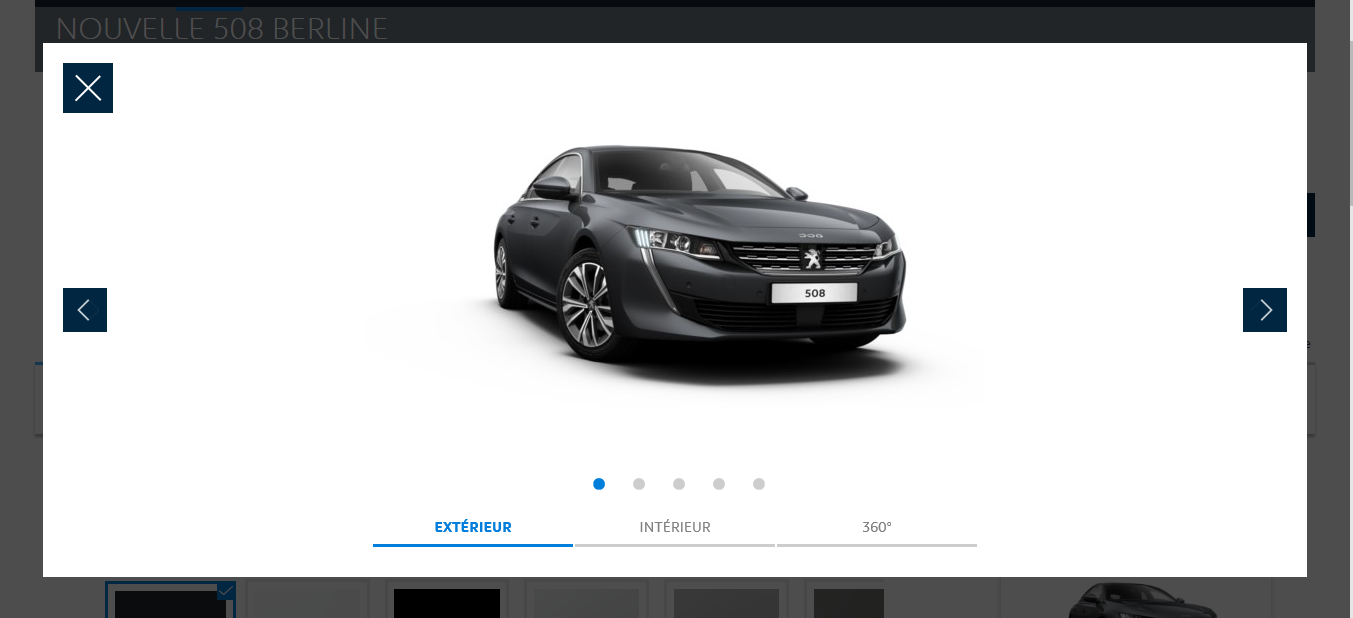Select the first blue carousel dot
1353x618 pixels.
[599, 484]
